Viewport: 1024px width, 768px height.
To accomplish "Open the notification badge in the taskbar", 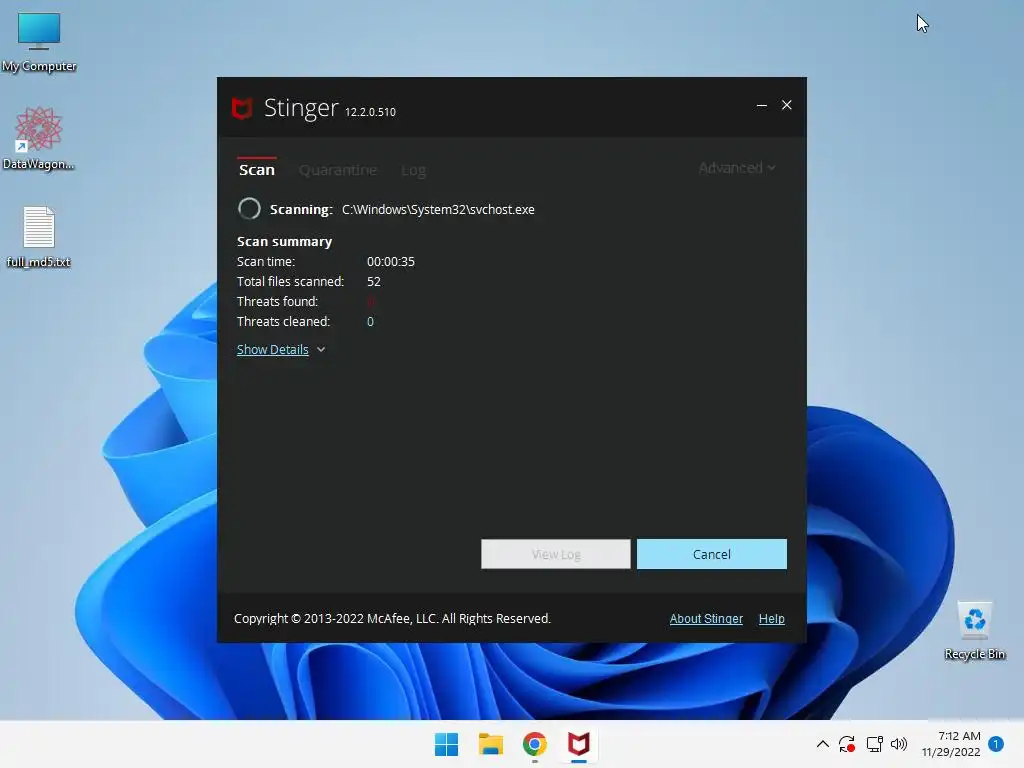I will tap(996, 744).
